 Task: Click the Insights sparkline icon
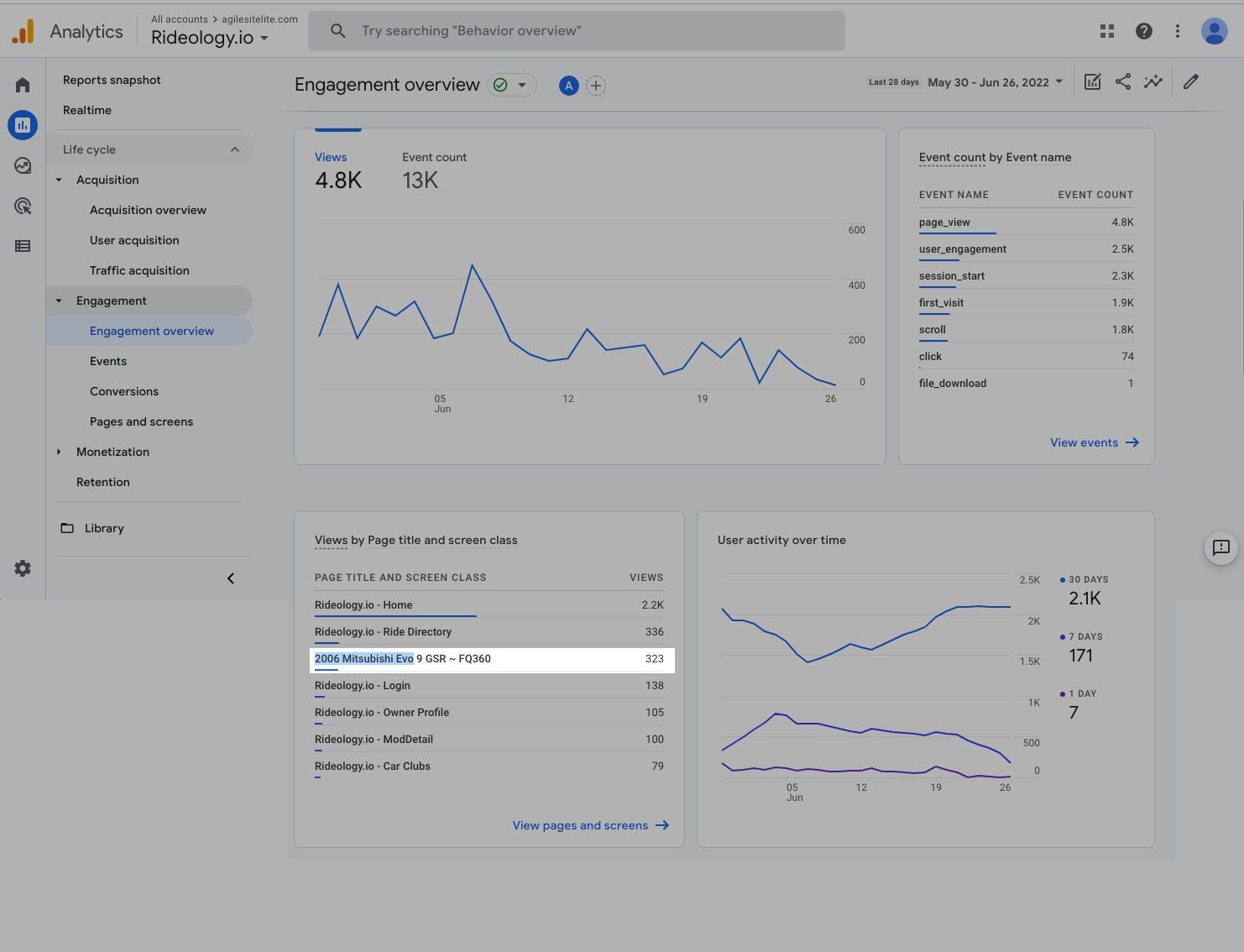1153,81
